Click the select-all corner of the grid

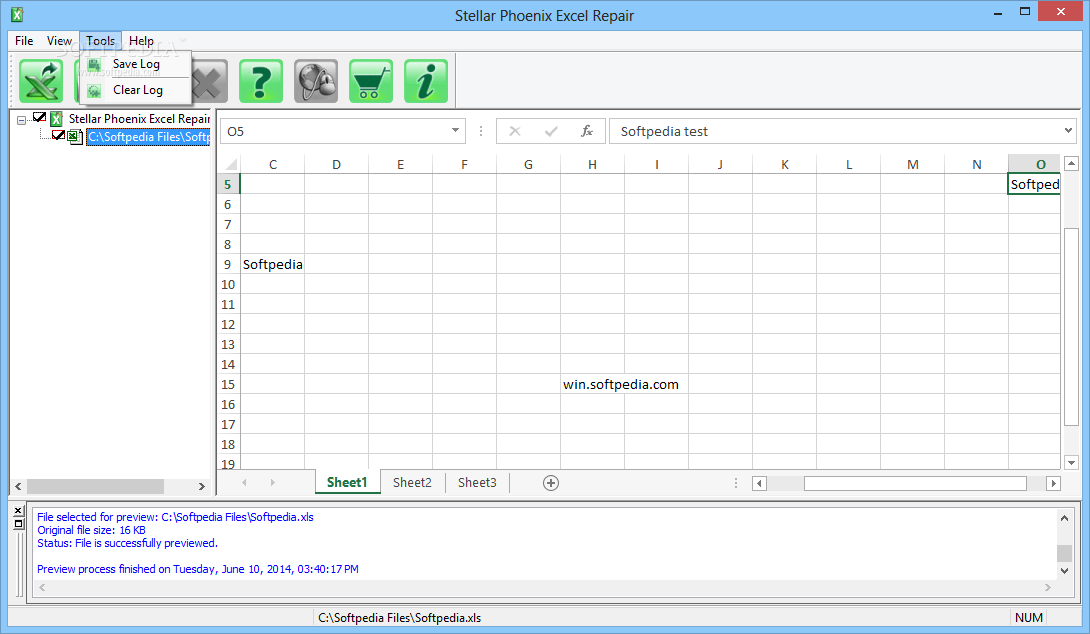click(230, 165)
